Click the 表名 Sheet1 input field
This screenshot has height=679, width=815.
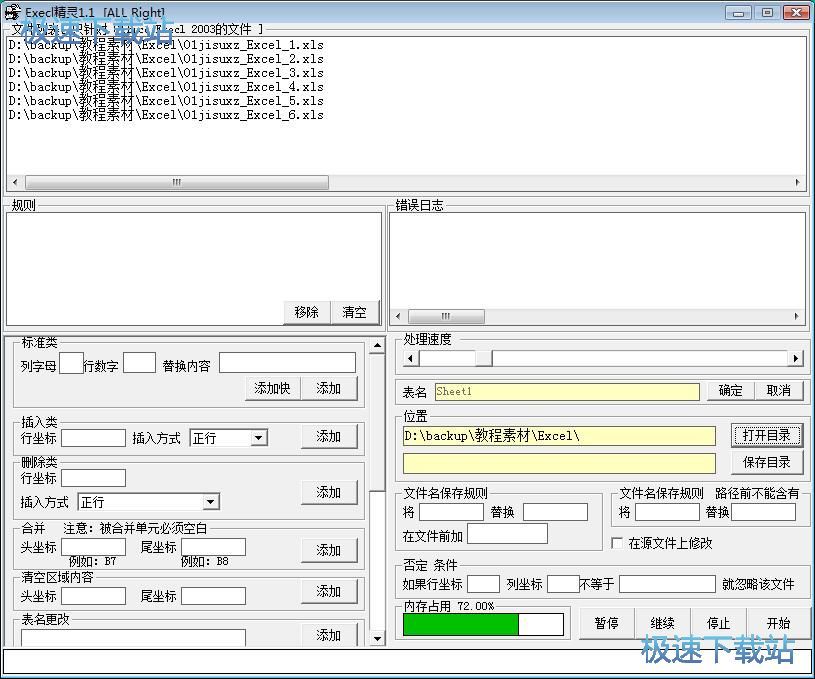coord(566,391)
